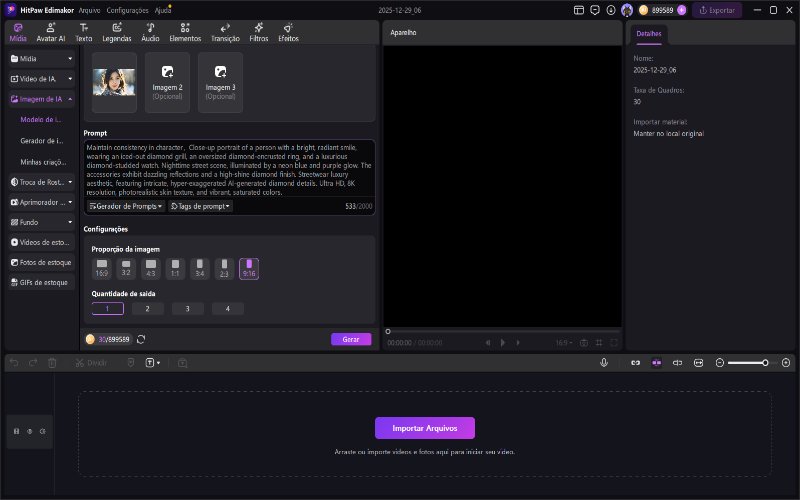Click the zoom-in plus icon on timeline
The width and height of the screenshot is (800, 500).
786,363
